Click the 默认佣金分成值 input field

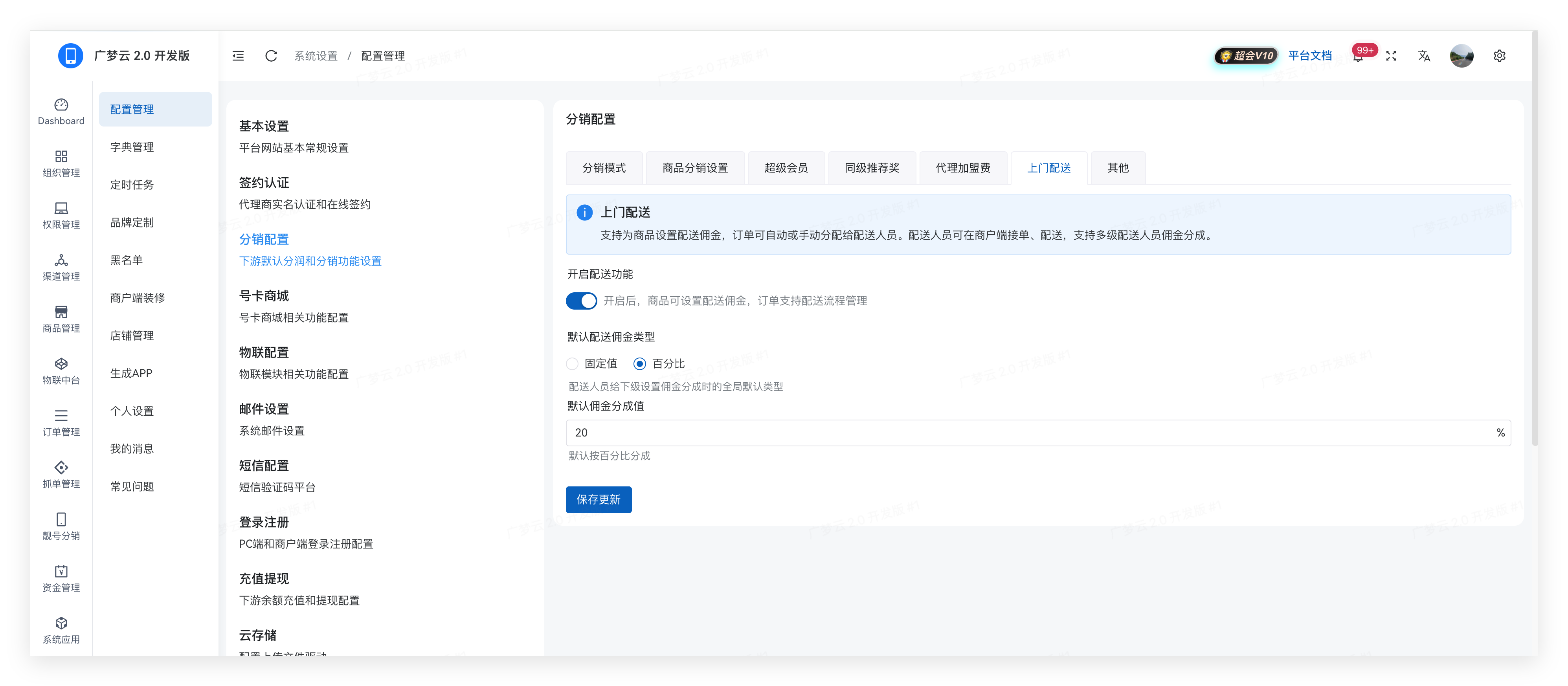click(974, 433)
